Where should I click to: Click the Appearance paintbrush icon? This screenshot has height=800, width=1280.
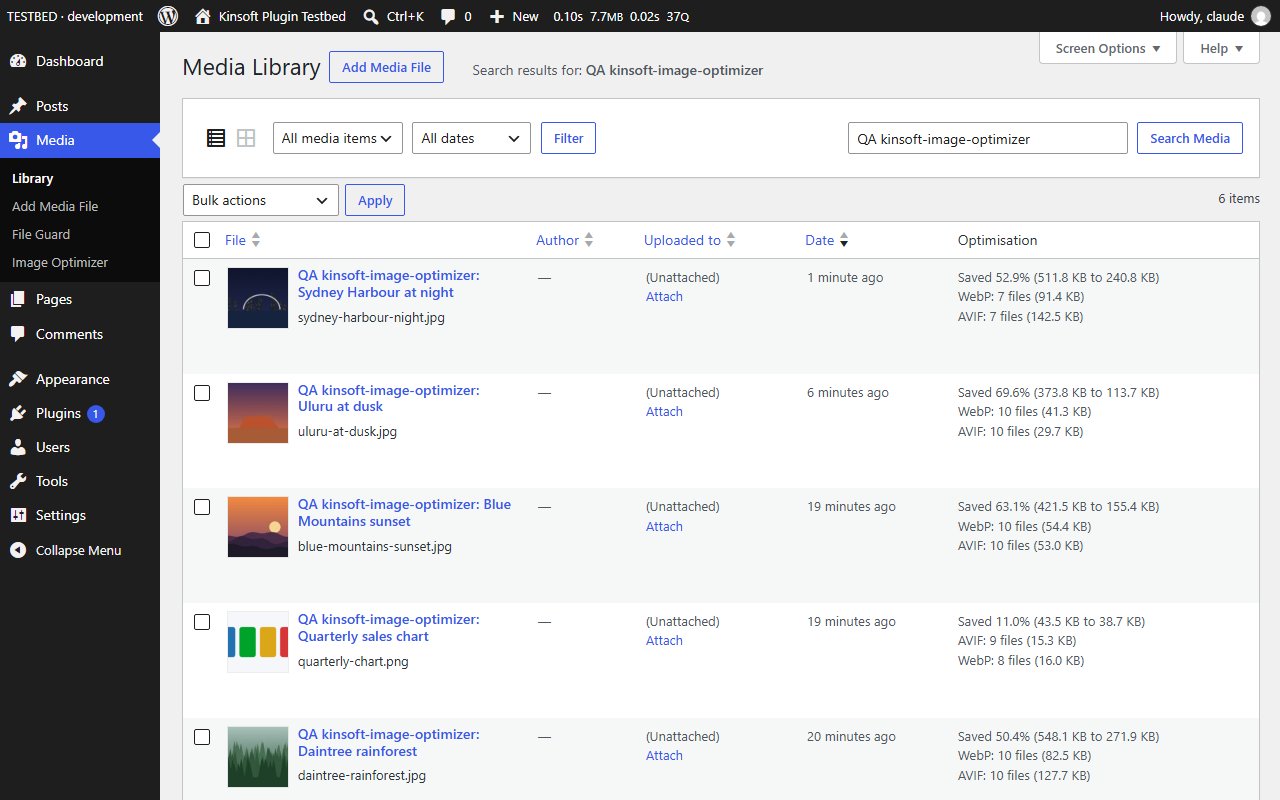coord(18,379)
